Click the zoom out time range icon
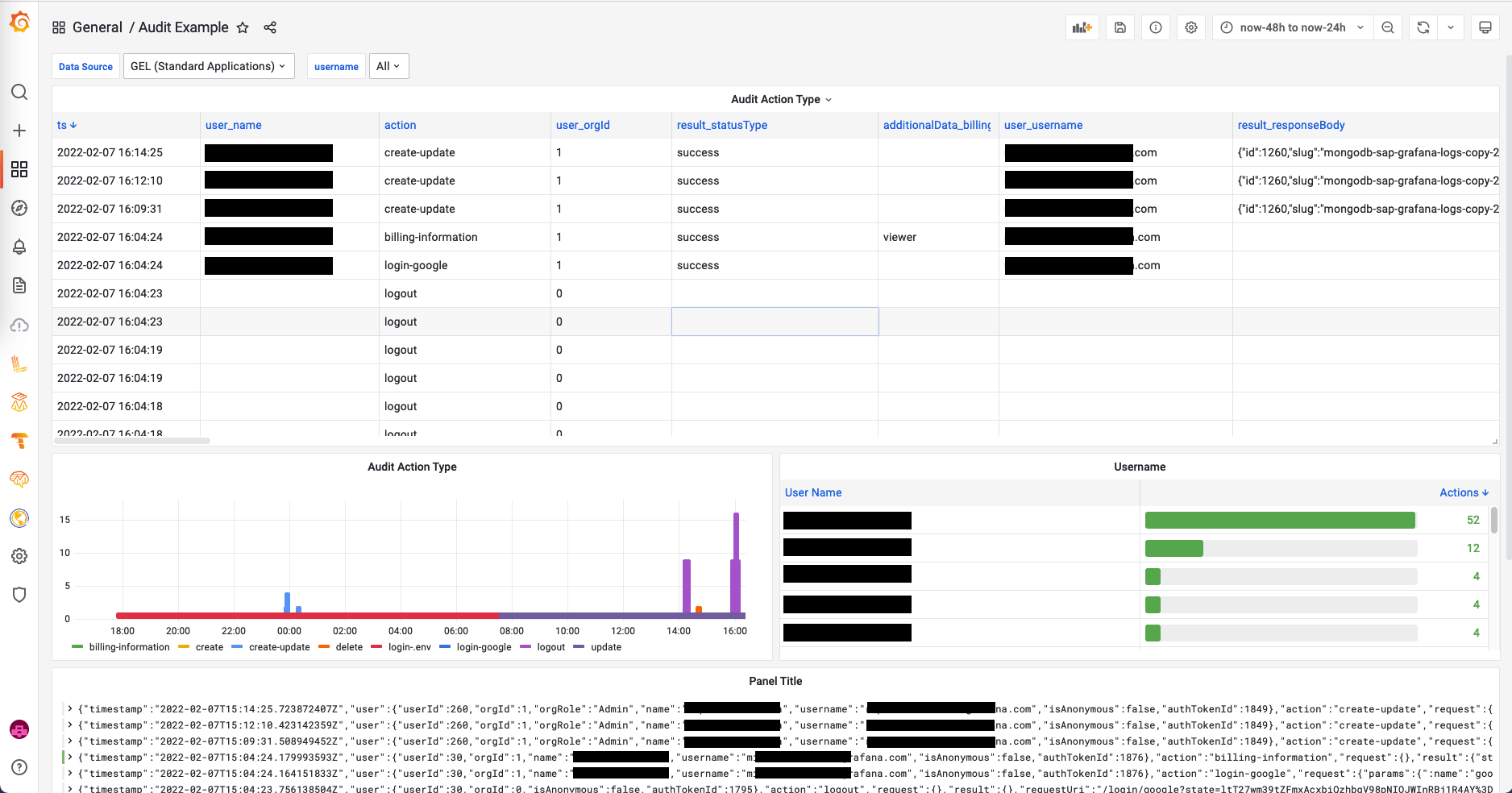 (1388, 27)
